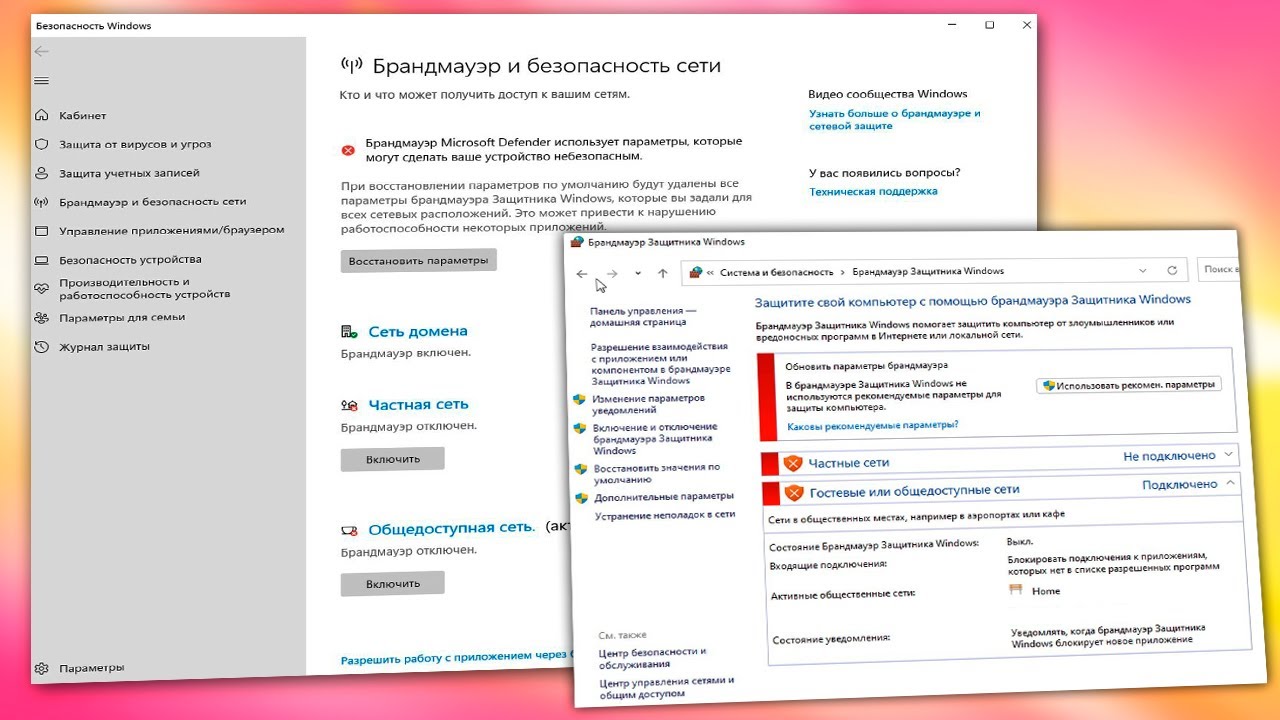Click the firewall icon in the breadcrumb address bar
The height and width of the screenshot is (720, 1280).
click(x=696, y=272)
